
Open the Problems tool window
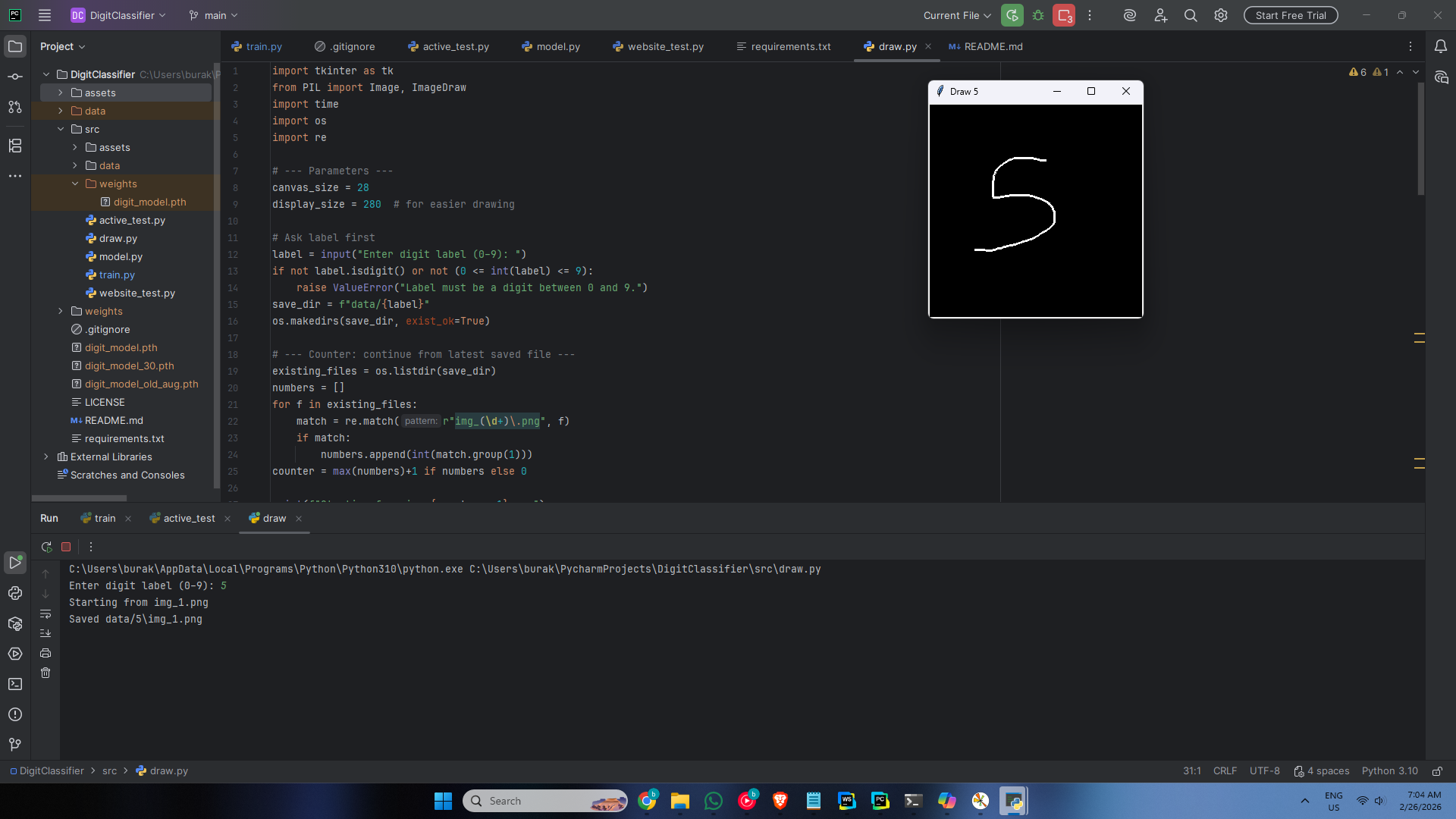15,714
